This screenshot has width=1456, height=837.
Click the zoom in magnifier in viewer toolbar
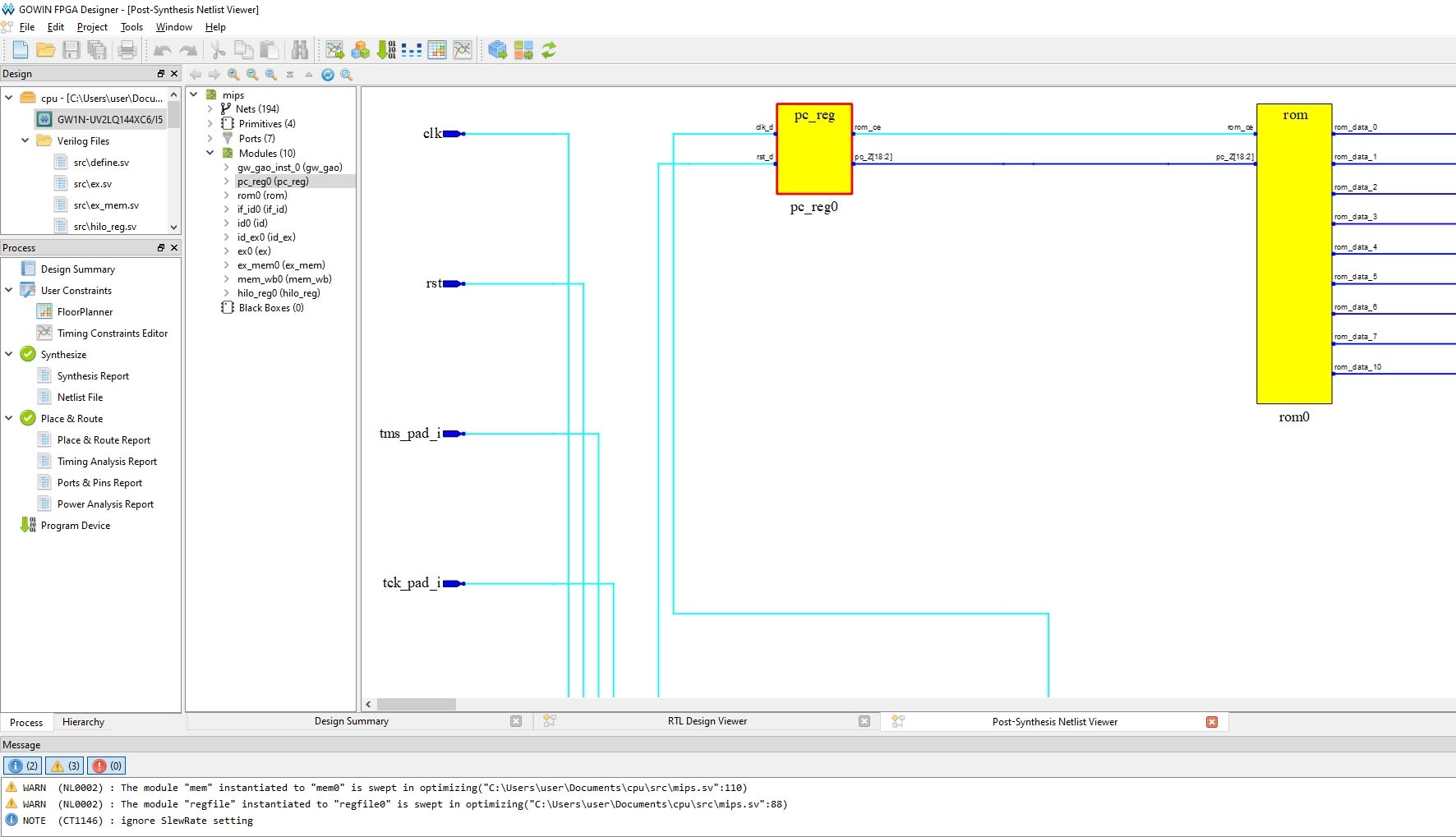pyautogui.click(x=233, y=75)
